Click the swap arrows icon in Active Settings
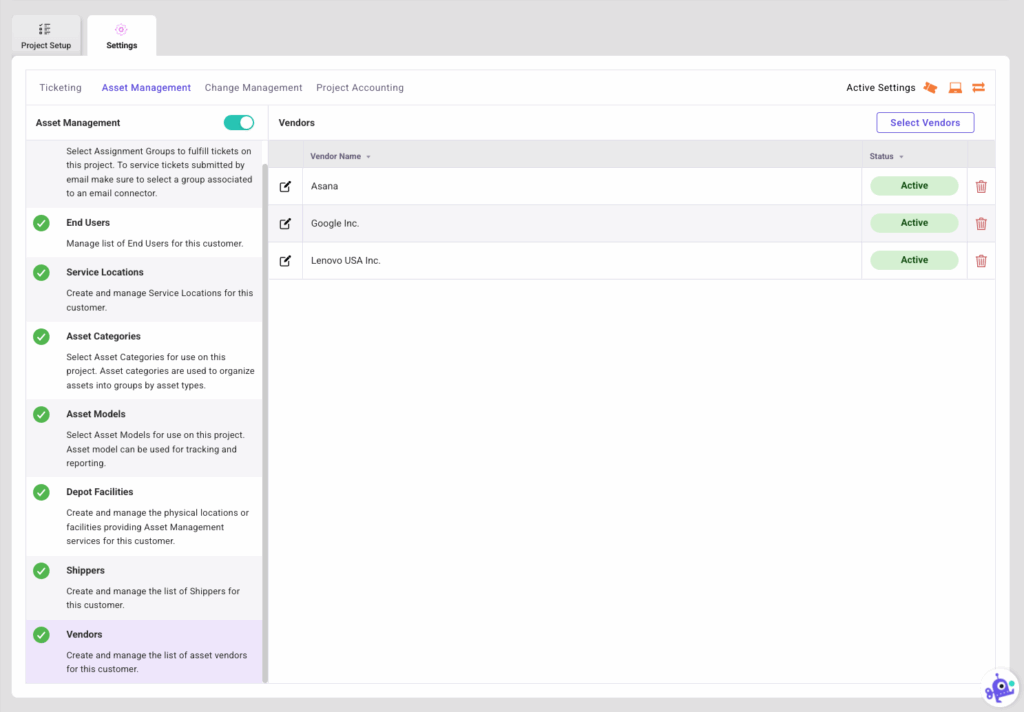This screenshot has height=712, width=1024. tap(978, 87)
